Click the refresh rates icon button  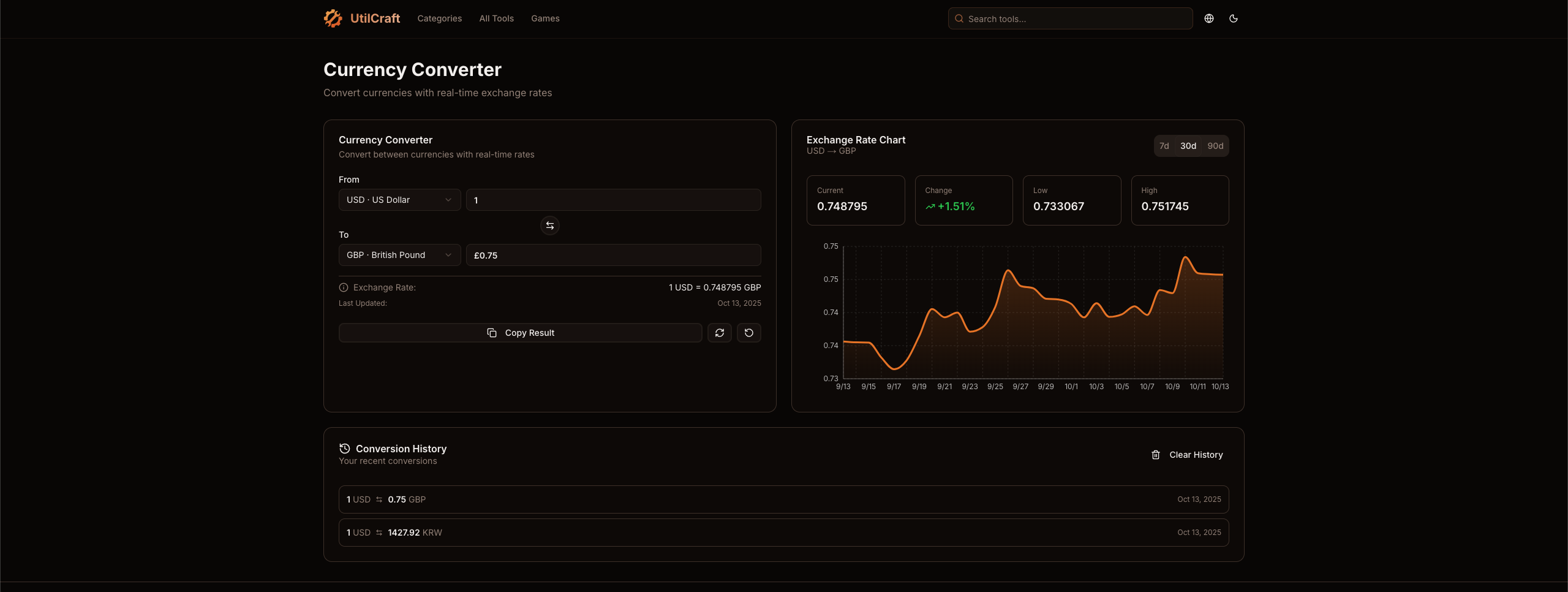pyautogui.click(x=720, y=333)
